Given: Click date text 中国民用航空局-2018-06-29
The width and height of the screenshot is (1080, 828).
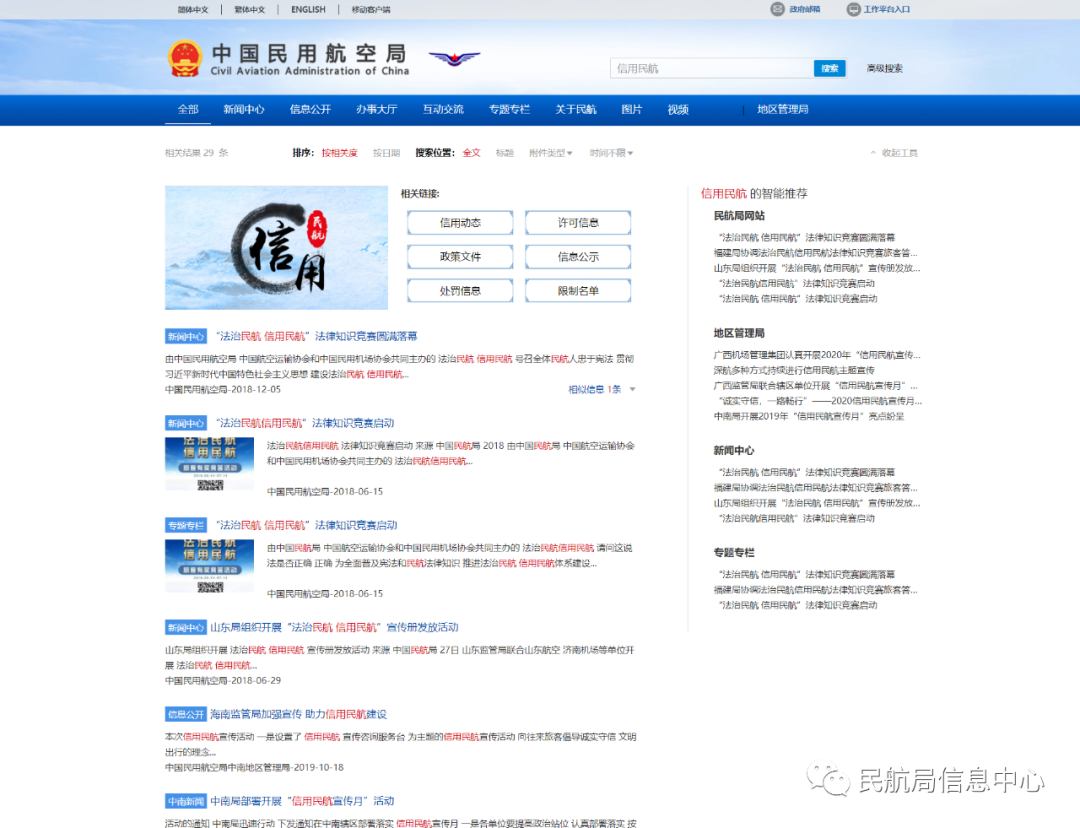Looking at the screenshot, I should coord(222,681).
